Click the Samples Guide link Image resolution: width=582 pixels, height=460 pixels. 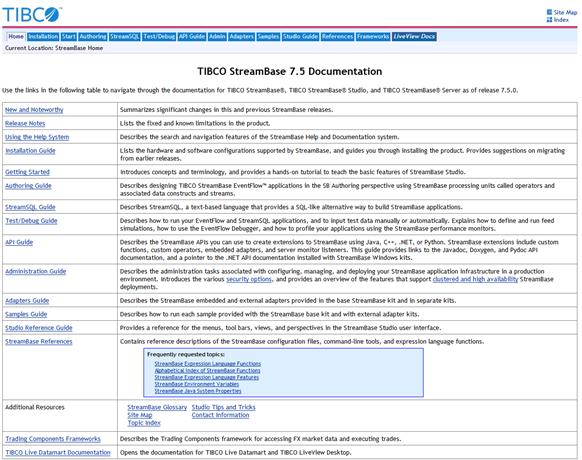(x=26, y=314)
